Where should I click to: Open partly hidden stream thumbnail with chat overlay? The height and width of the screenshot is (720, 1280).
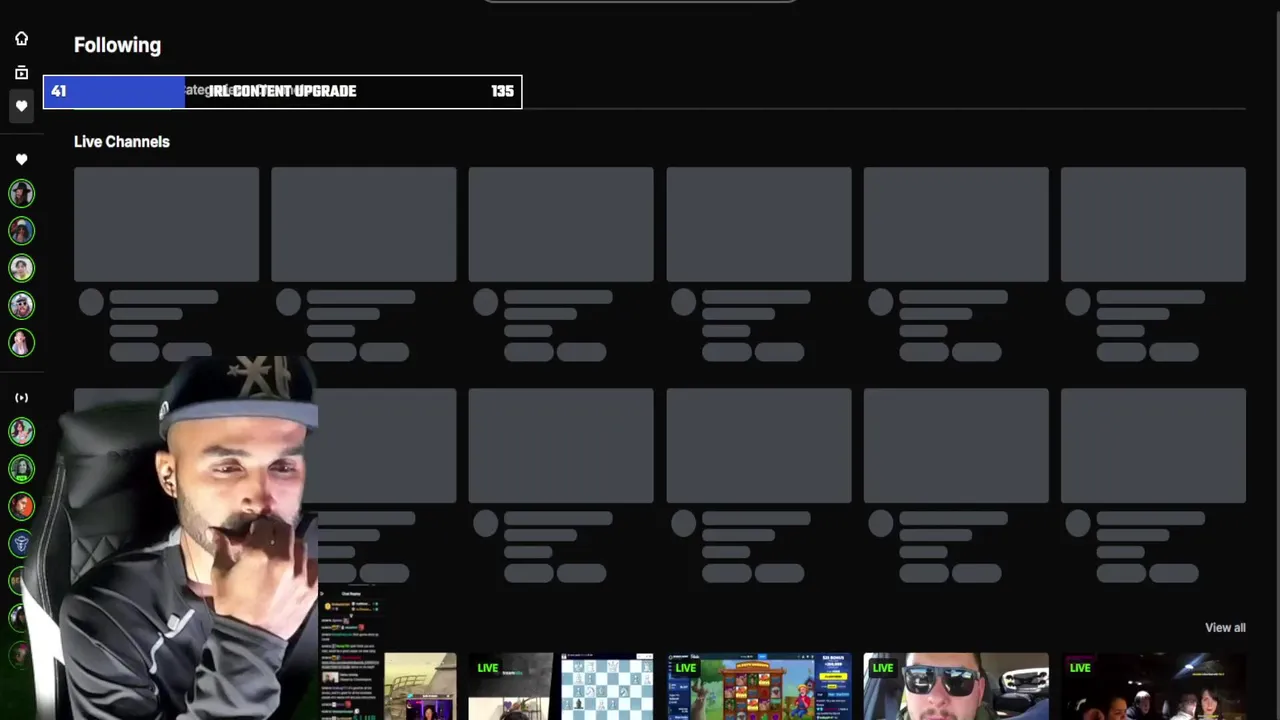click(x=388, y=686)
